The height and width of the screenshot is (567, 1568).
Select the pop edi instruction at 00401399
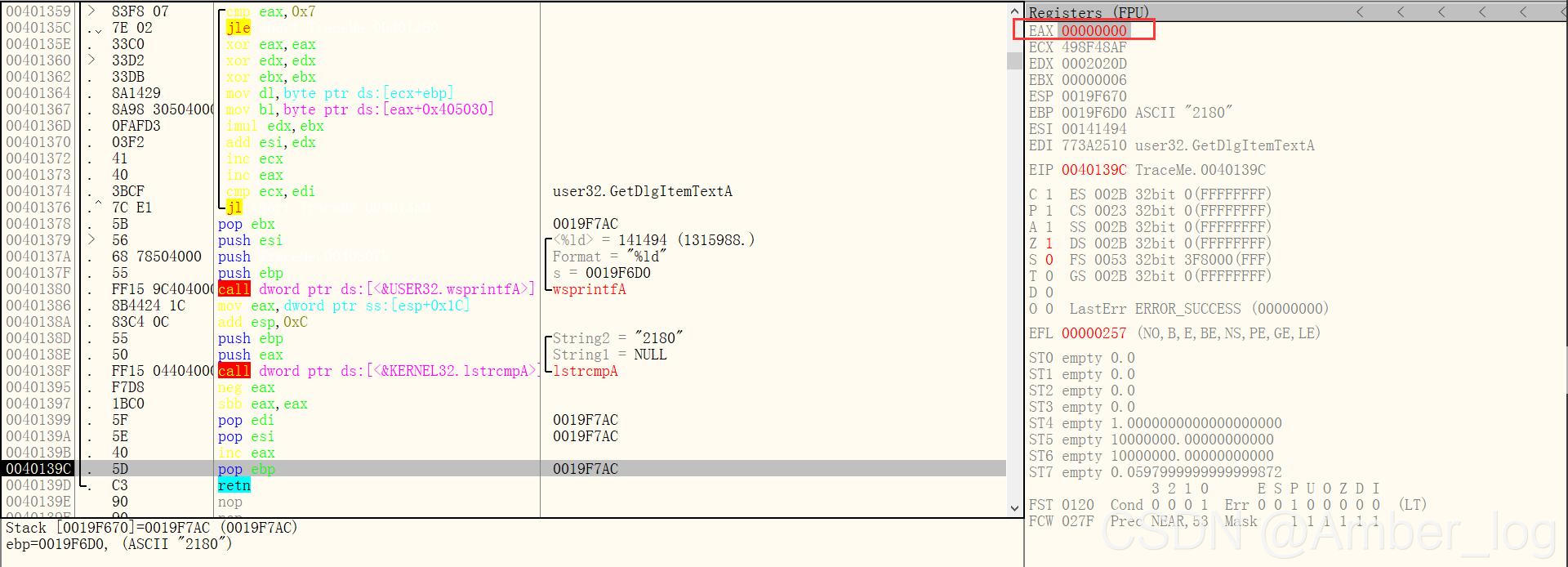coord(247,420)
